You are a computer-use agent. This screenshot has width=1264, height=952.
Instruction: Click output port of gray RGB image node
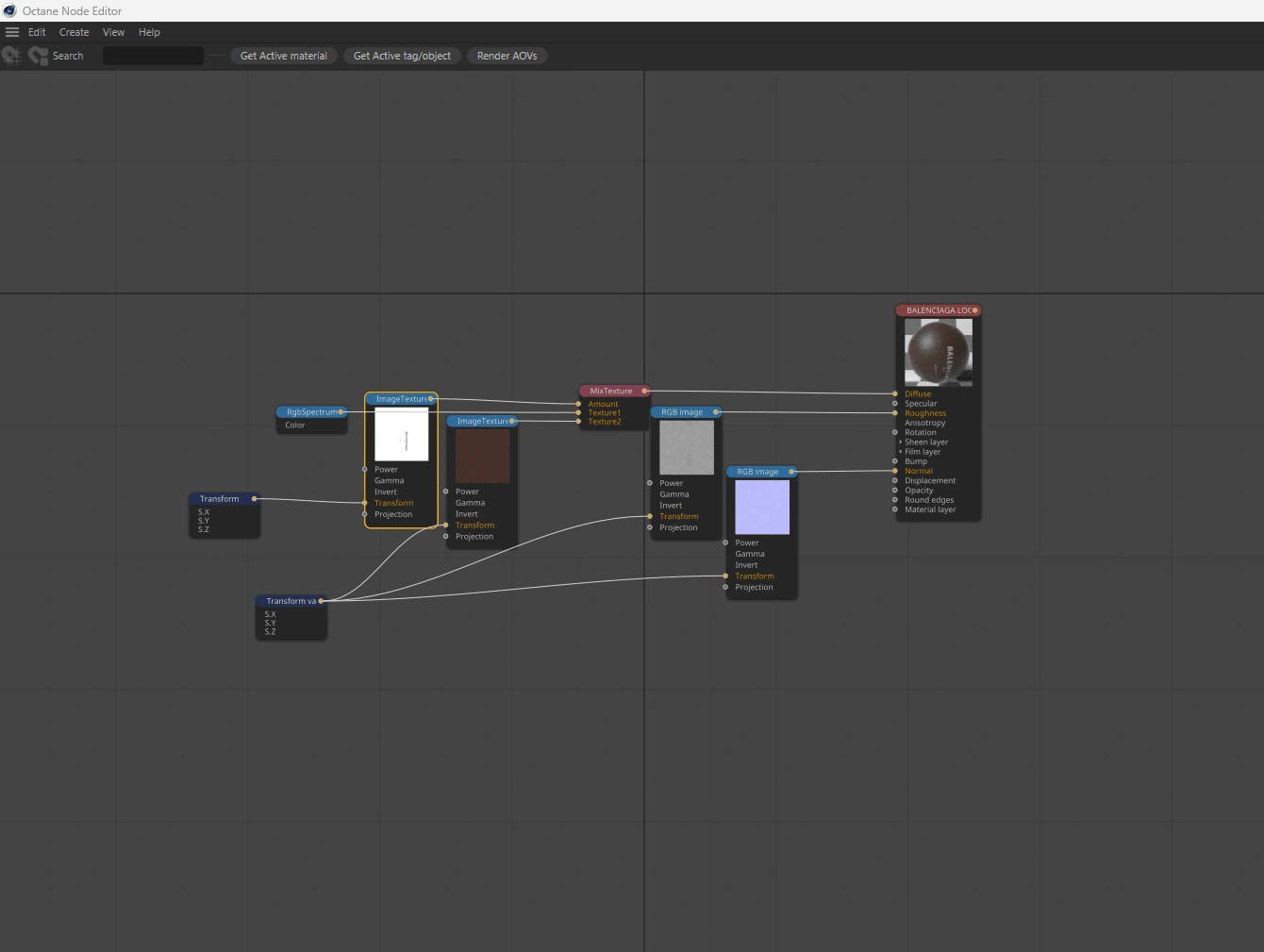click(x=716, y=412)
